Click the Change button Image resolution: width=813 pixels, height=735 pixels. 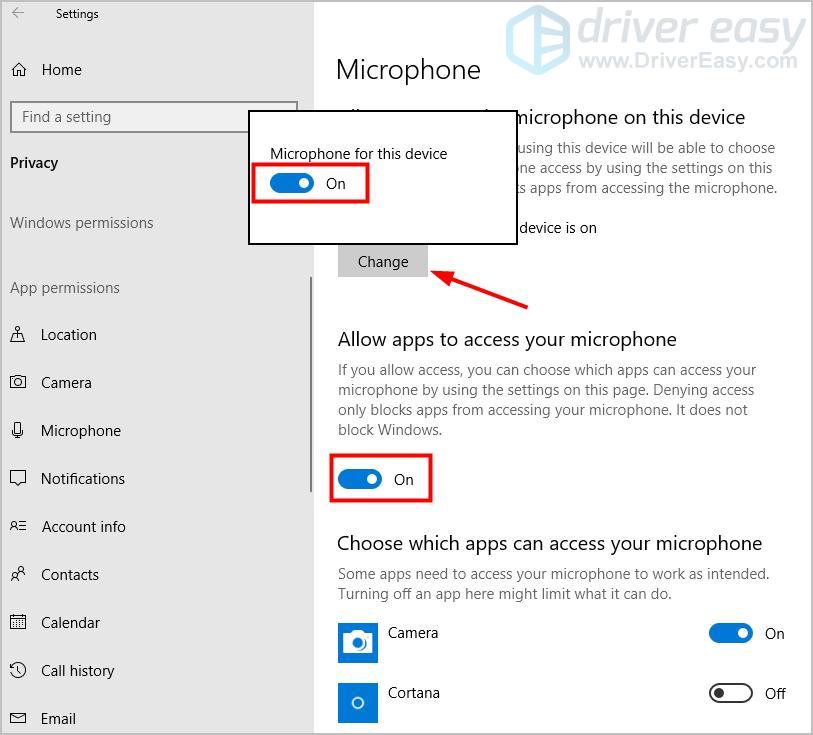(x=383, y=261)
